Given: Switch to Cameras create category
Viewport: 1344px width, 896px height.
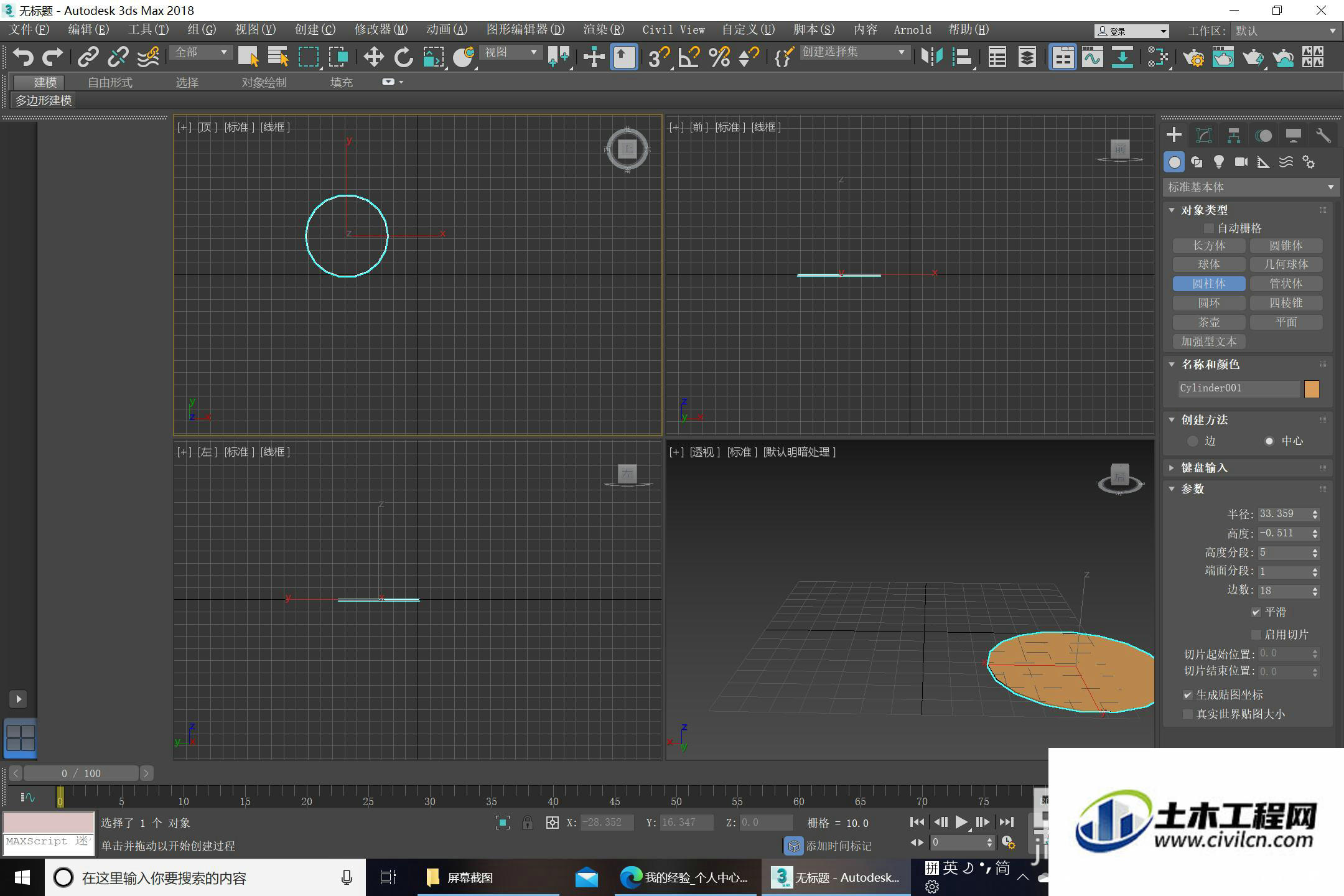Looking at the screenshot, I should (x=1241, y=162).
